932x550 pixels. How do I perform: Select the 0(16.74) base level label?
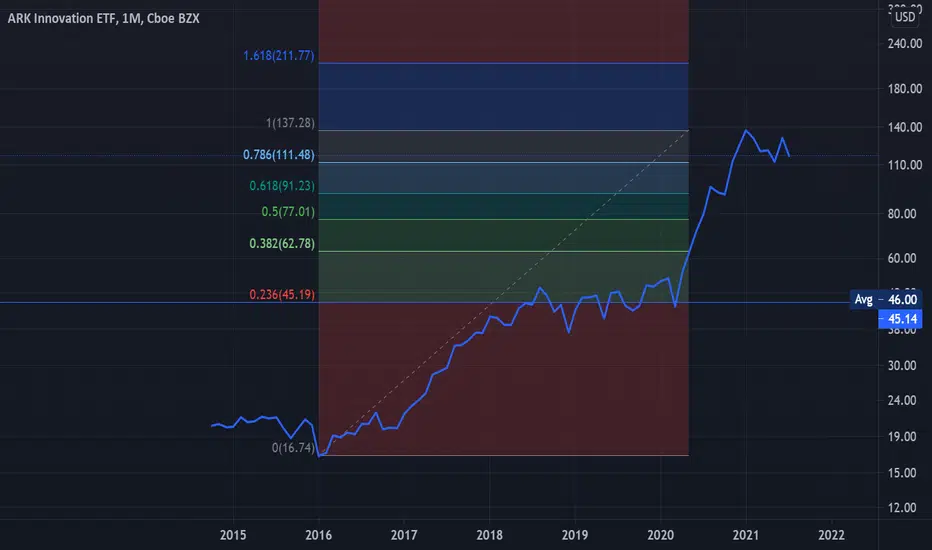tap(293, 448)
